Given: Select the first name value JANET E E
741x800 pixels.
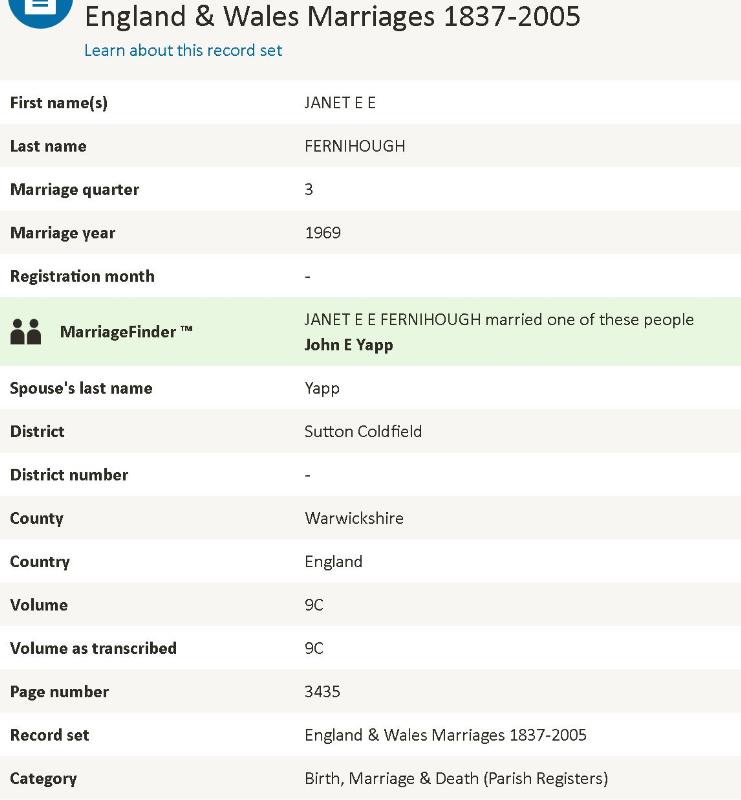Looking at the screenshot, I should coord(340,103).
